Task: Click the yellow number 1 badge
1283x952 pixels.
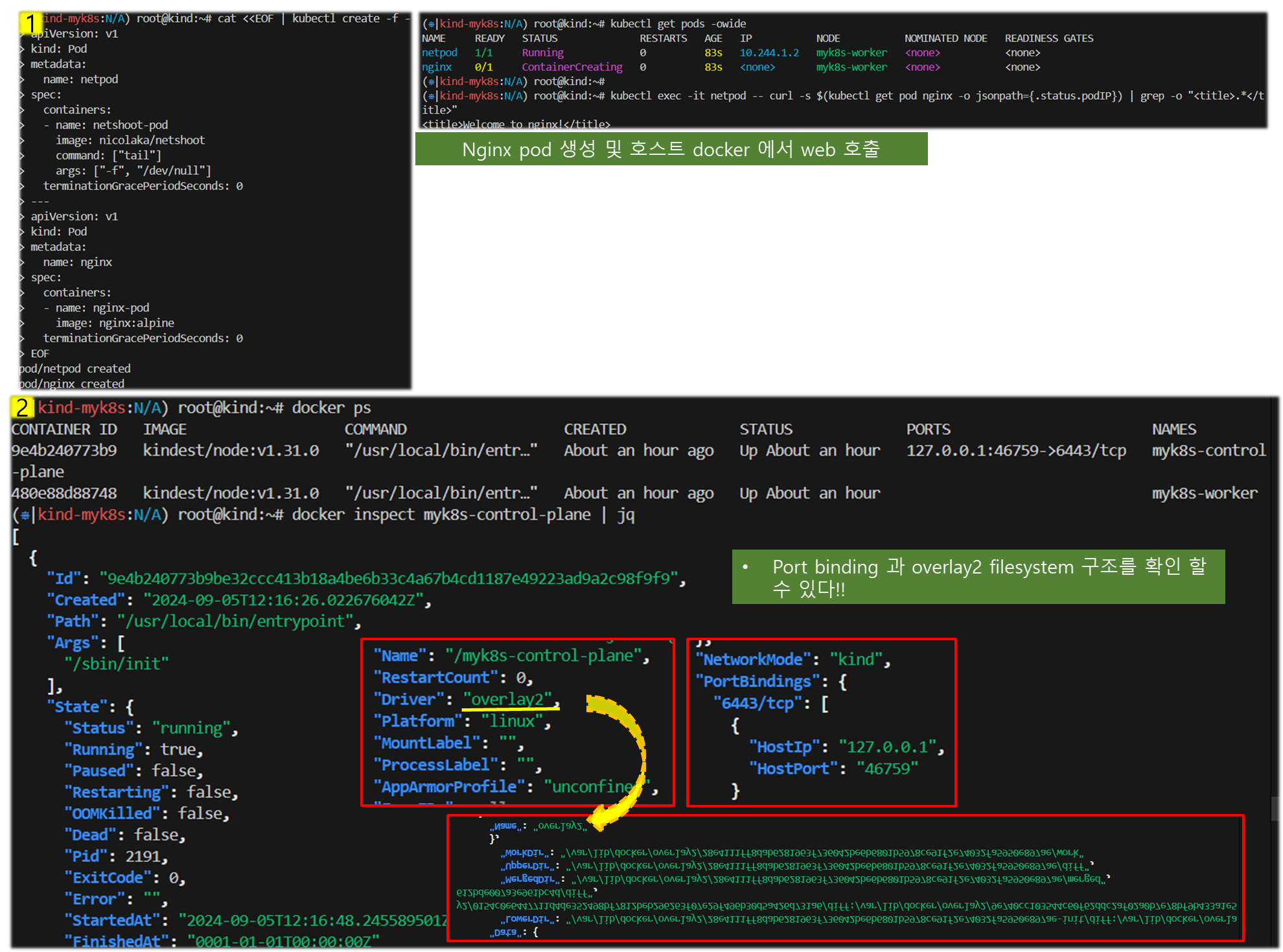Action: coord(29,23)
